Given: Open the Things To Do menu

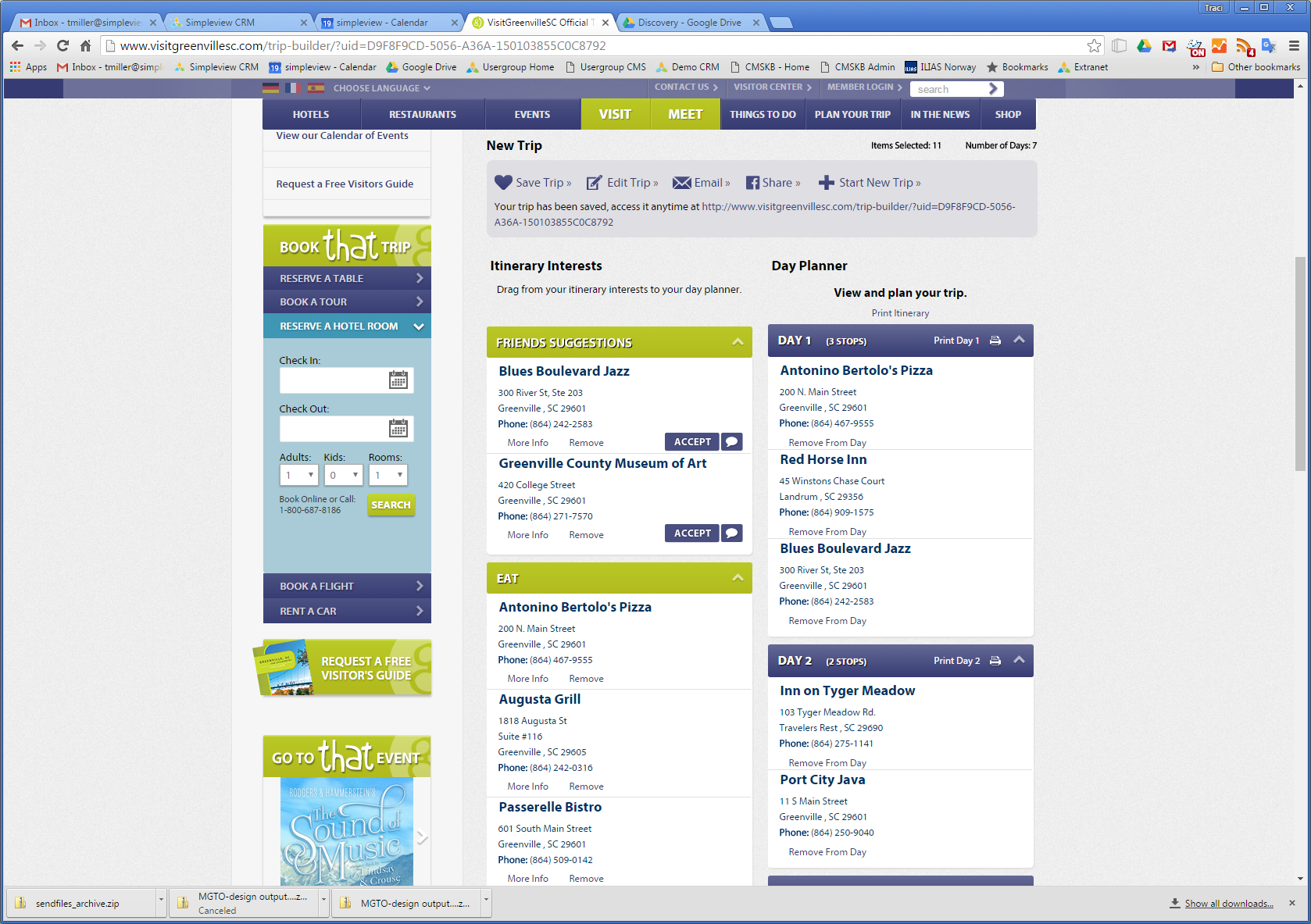Looking at the screenshot, I should tap(763, 114).
